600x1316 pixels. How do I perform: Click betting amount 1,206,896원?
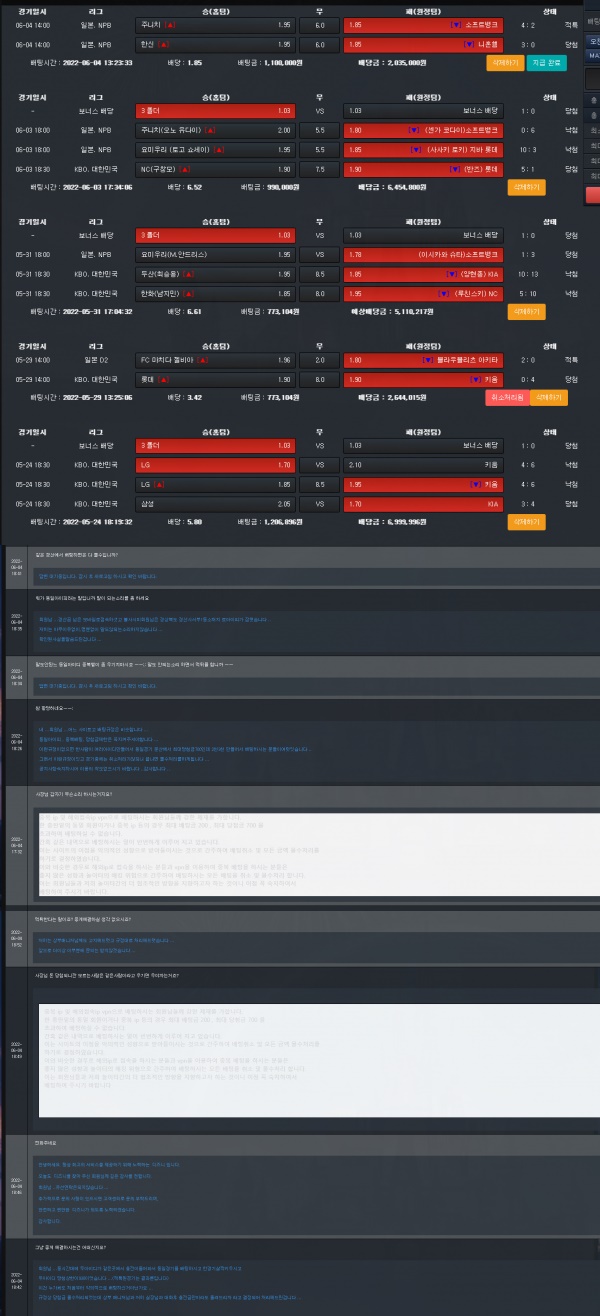click(x=282, y=522)
